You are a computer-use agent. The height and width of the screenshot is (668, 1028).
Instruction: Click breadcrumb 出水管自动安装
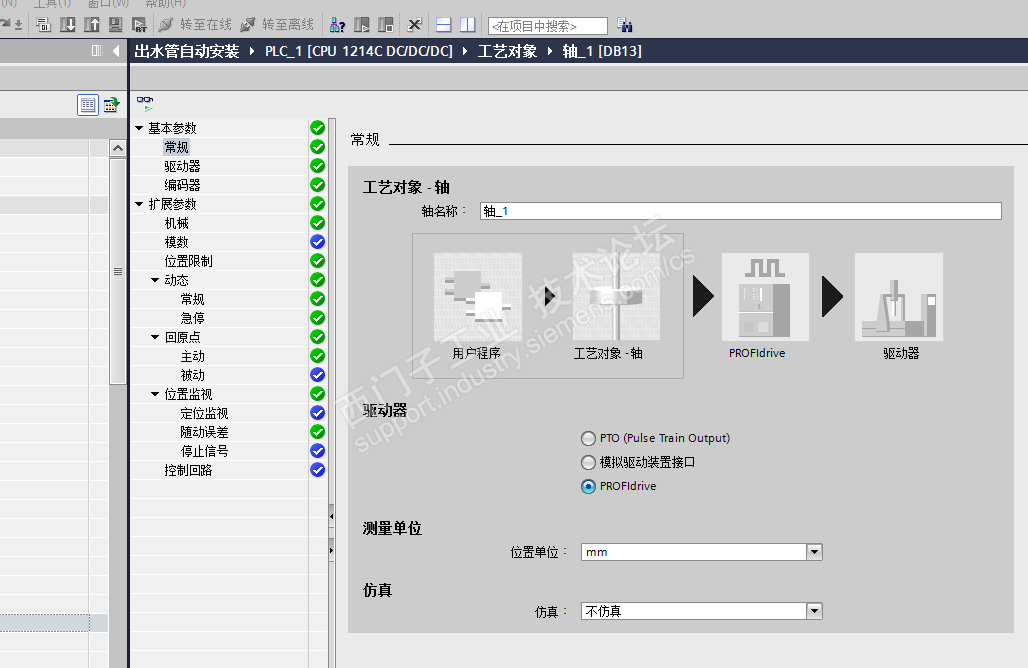pyautogui.click(x=187, y=51)
